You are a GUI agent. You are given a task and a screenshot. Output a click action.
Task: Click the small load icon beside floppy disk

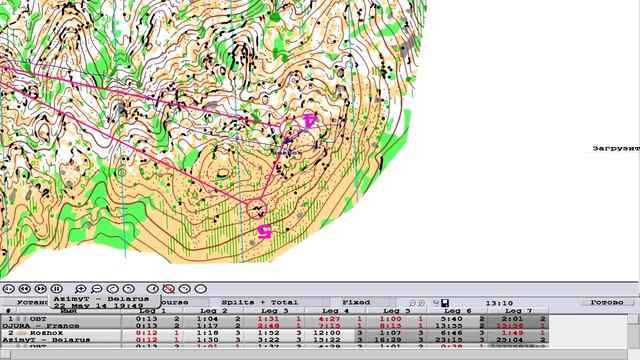436,303
